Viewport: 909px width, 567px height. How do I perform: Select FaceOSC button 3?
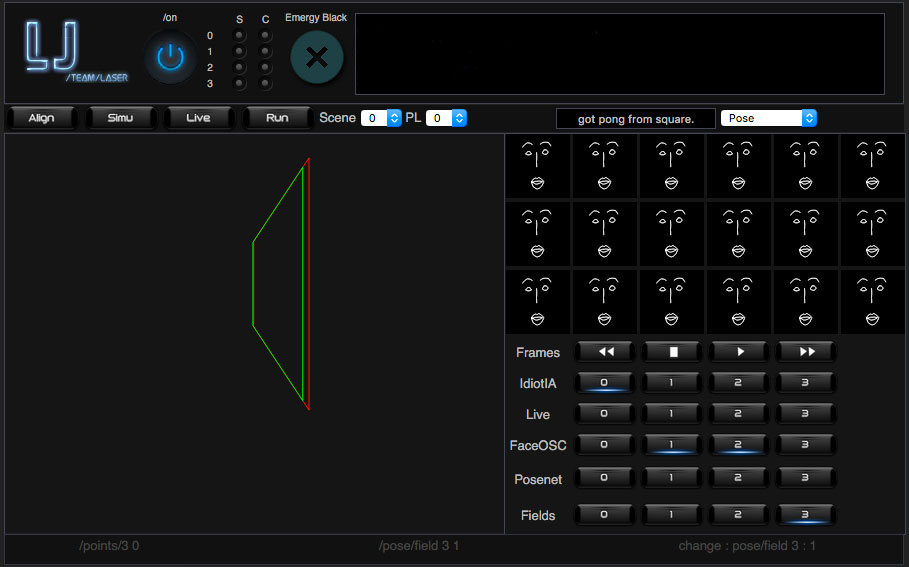point(806,445)
